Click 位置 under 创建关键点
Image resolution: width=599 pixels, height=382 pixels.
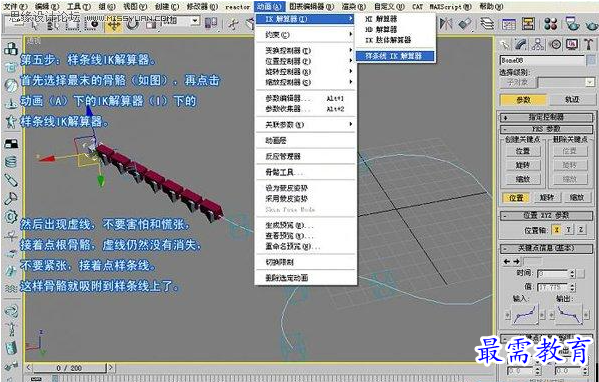523,151
